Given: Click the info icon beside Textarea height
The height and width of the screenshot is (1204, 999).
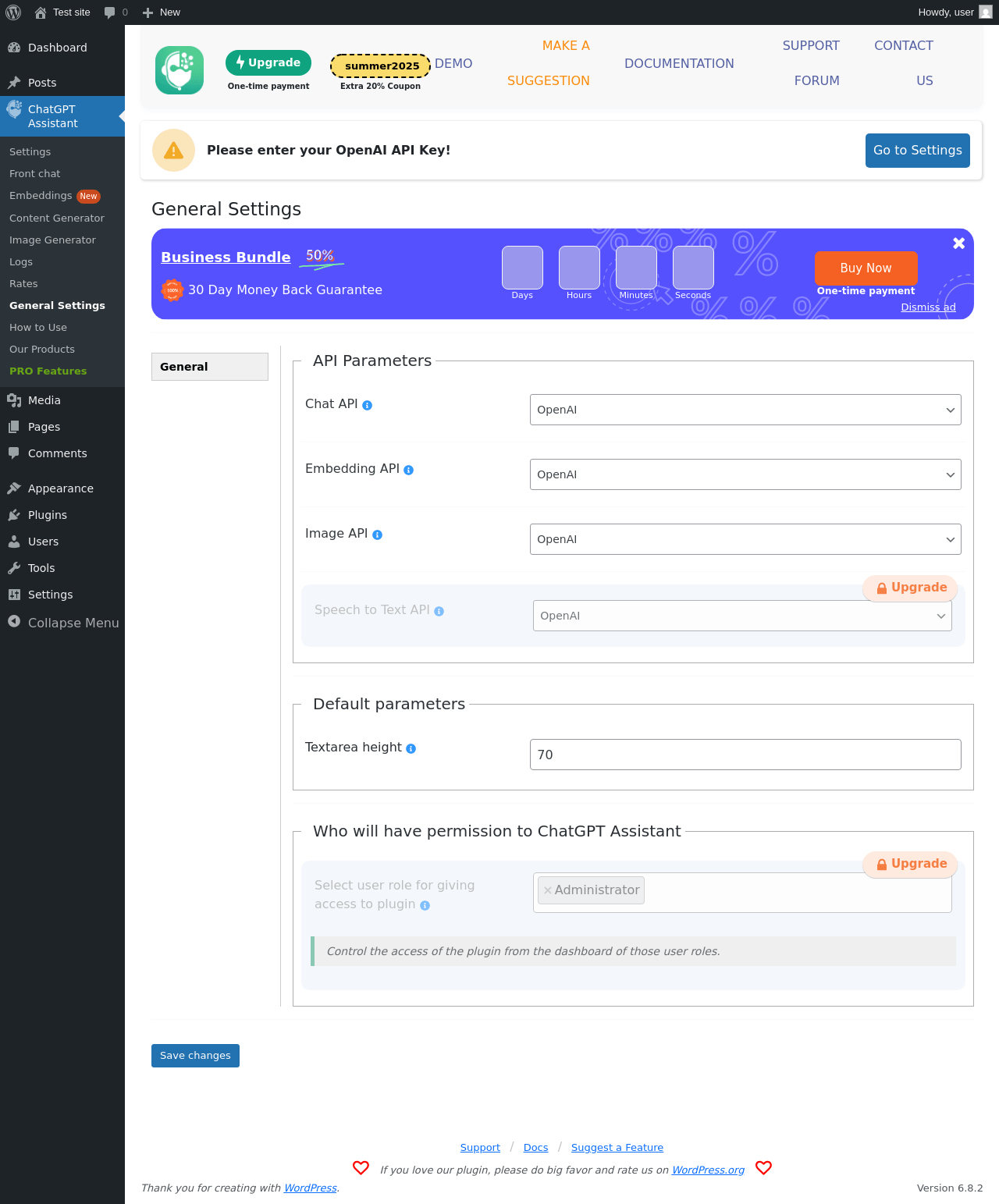Looking at the screenshot, I should point(411,749).
